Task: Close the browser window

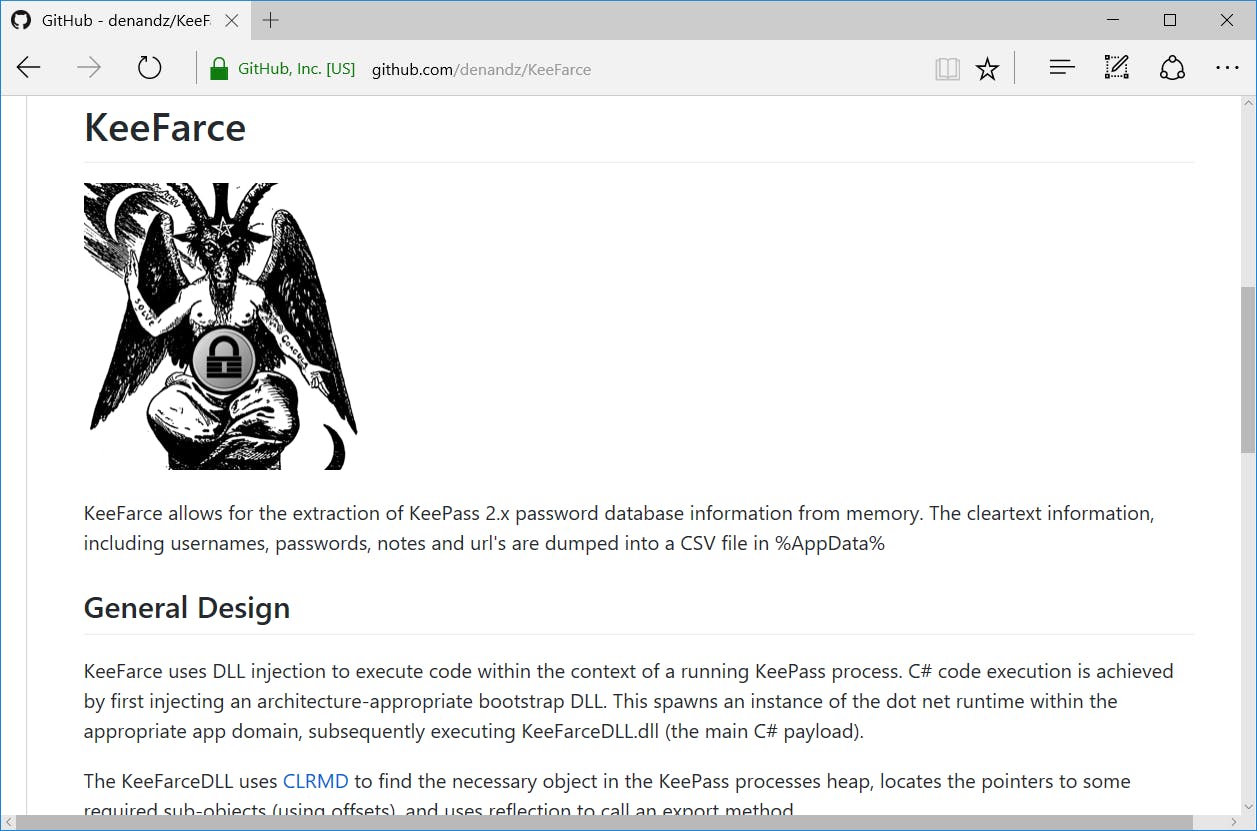Action: [x=1226, y=20]
